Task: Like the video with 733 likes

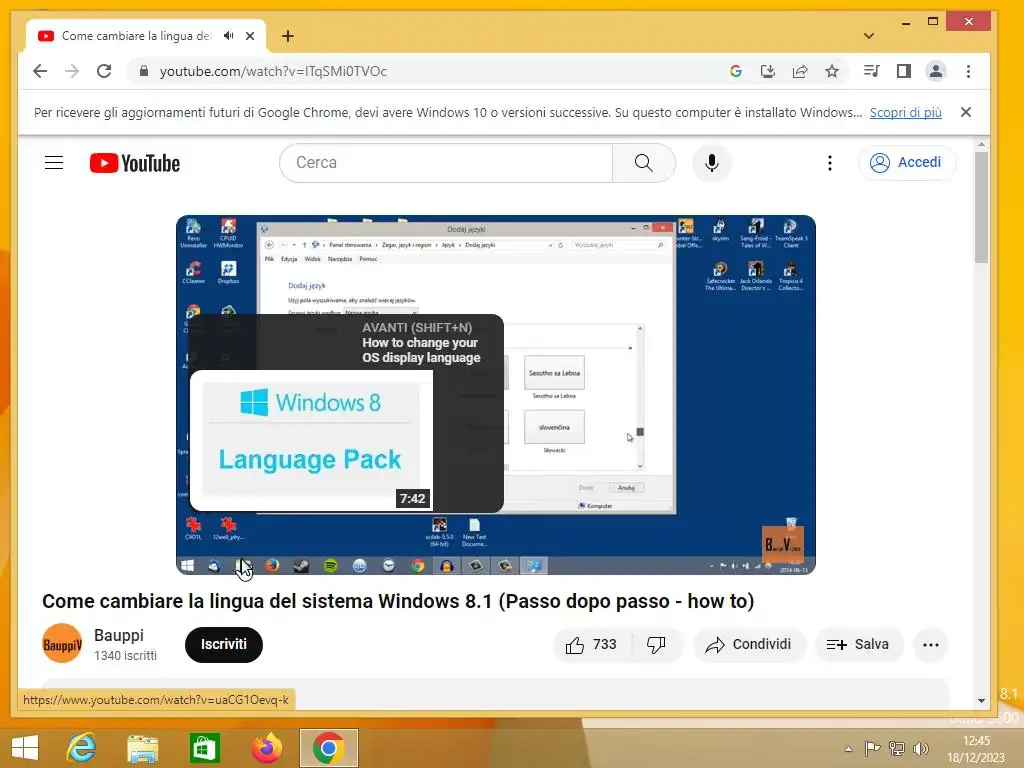Action: 590,645
